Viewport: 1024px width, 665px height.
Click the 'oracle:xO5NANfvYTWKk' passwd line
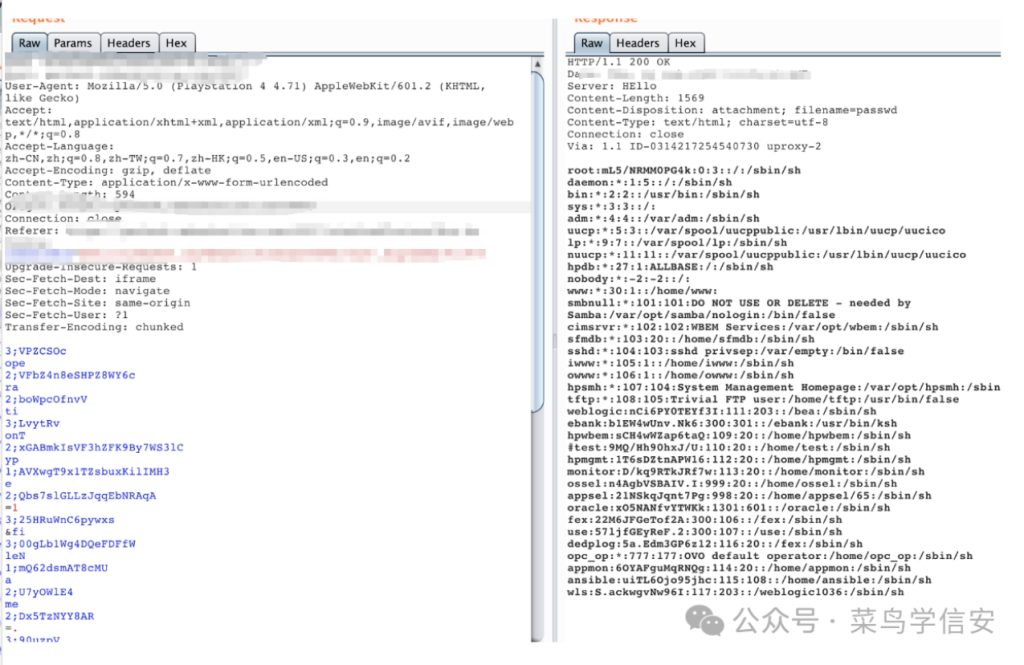pyautogui.click(x=728, y=508)
